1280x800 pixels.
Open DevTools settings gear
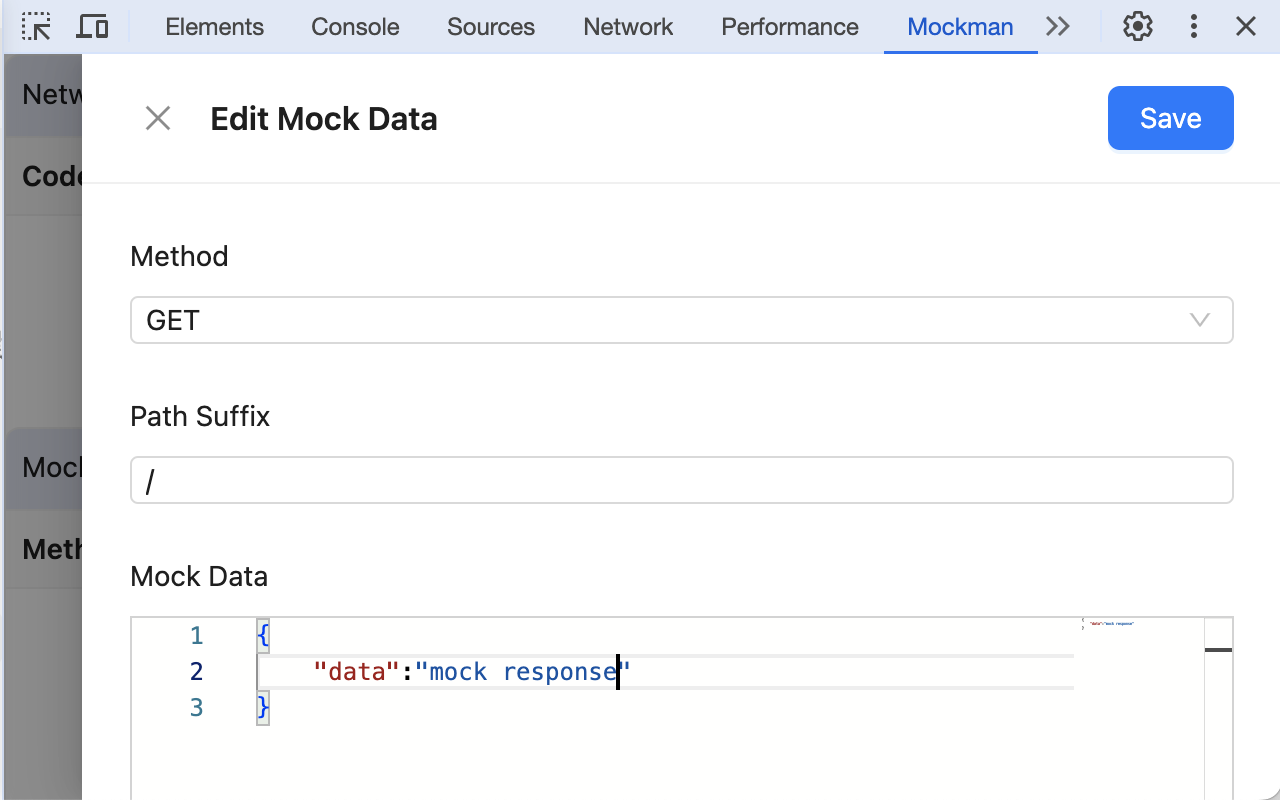pos(1138,27)
